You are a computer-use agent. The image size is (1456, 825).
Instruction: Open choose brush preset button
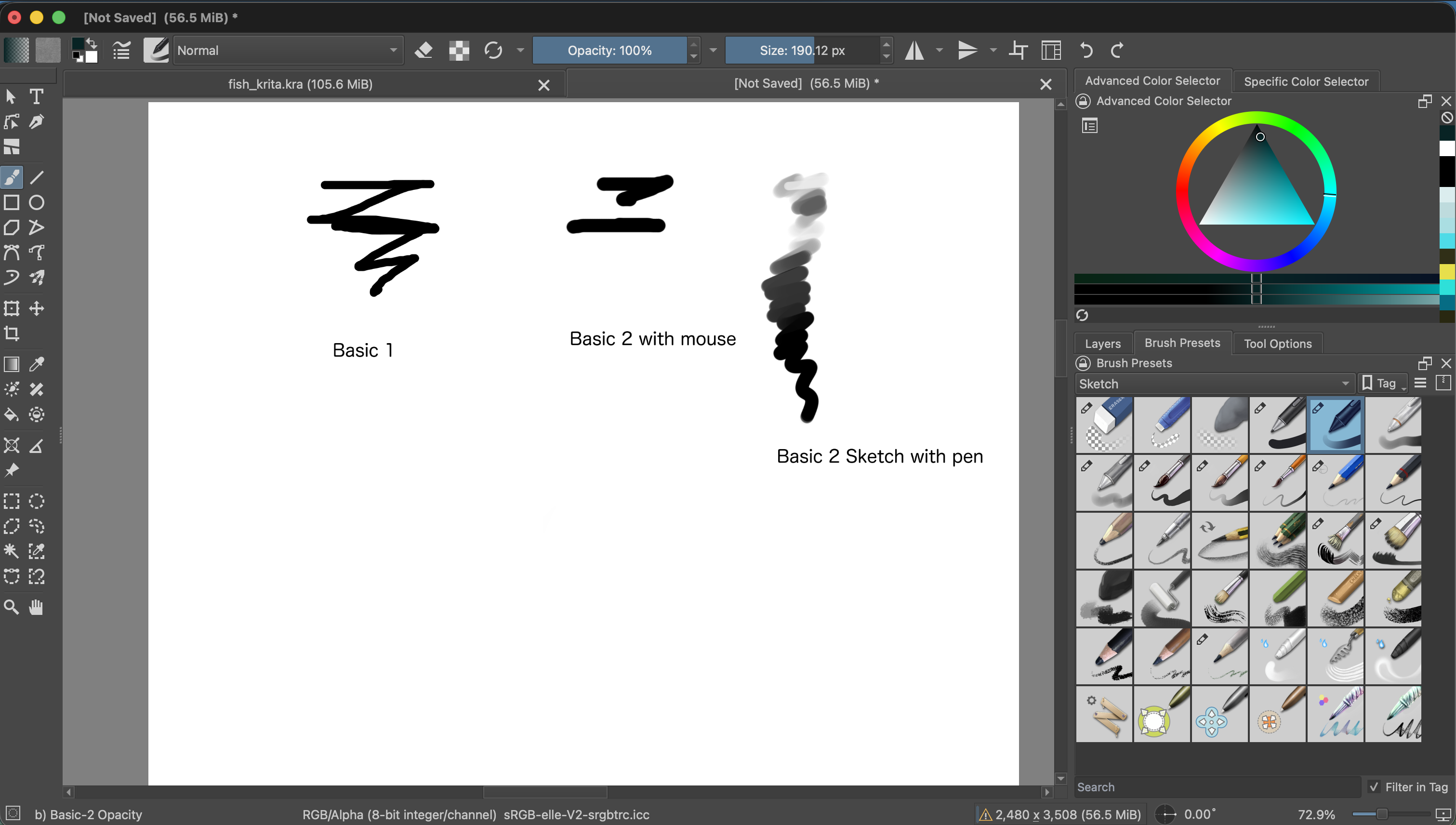156,51
